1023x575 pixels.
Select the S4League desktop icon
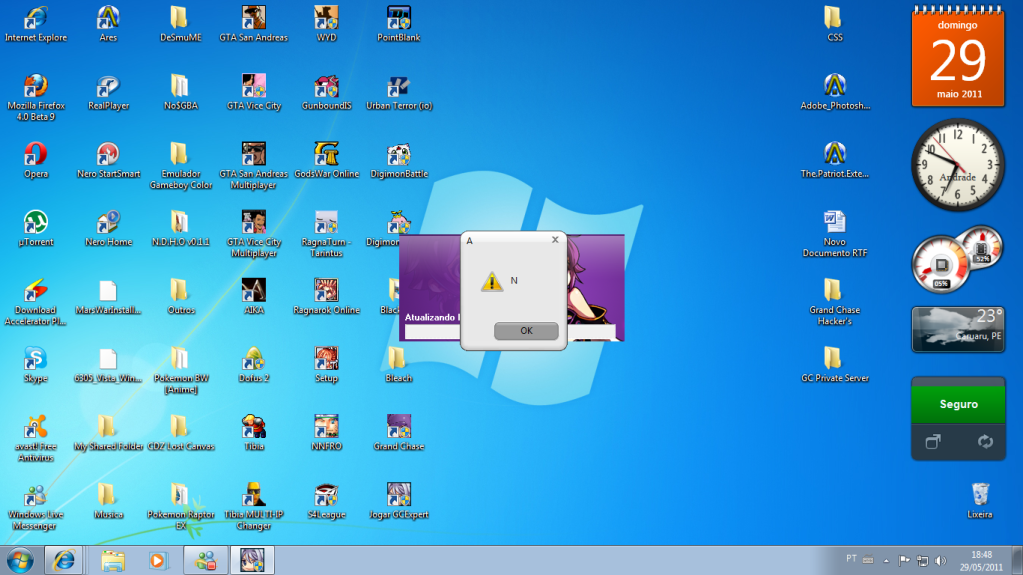[326, 495]
